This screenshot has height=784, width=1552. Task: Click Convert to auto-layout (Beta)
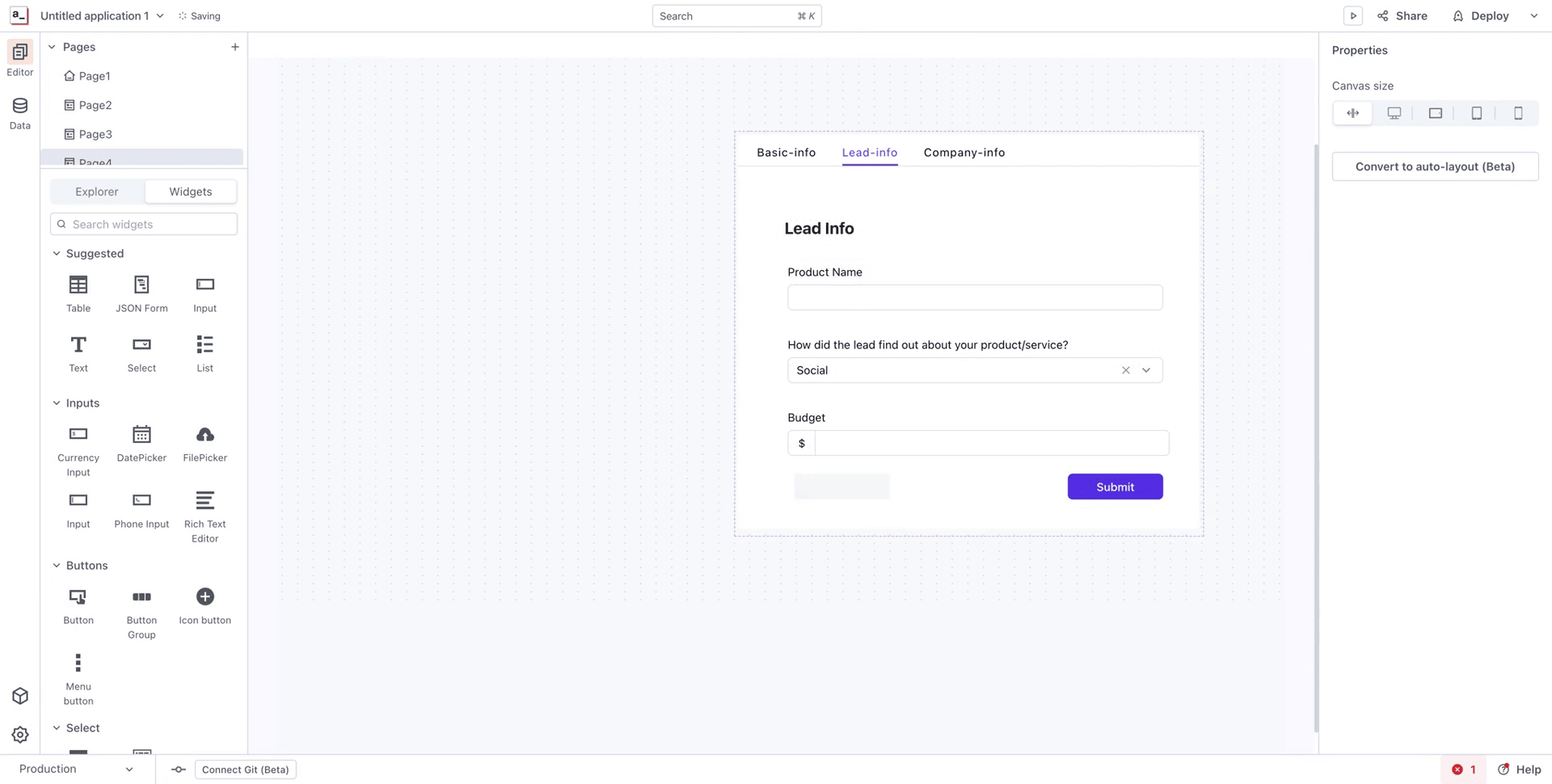[1435, 166]
